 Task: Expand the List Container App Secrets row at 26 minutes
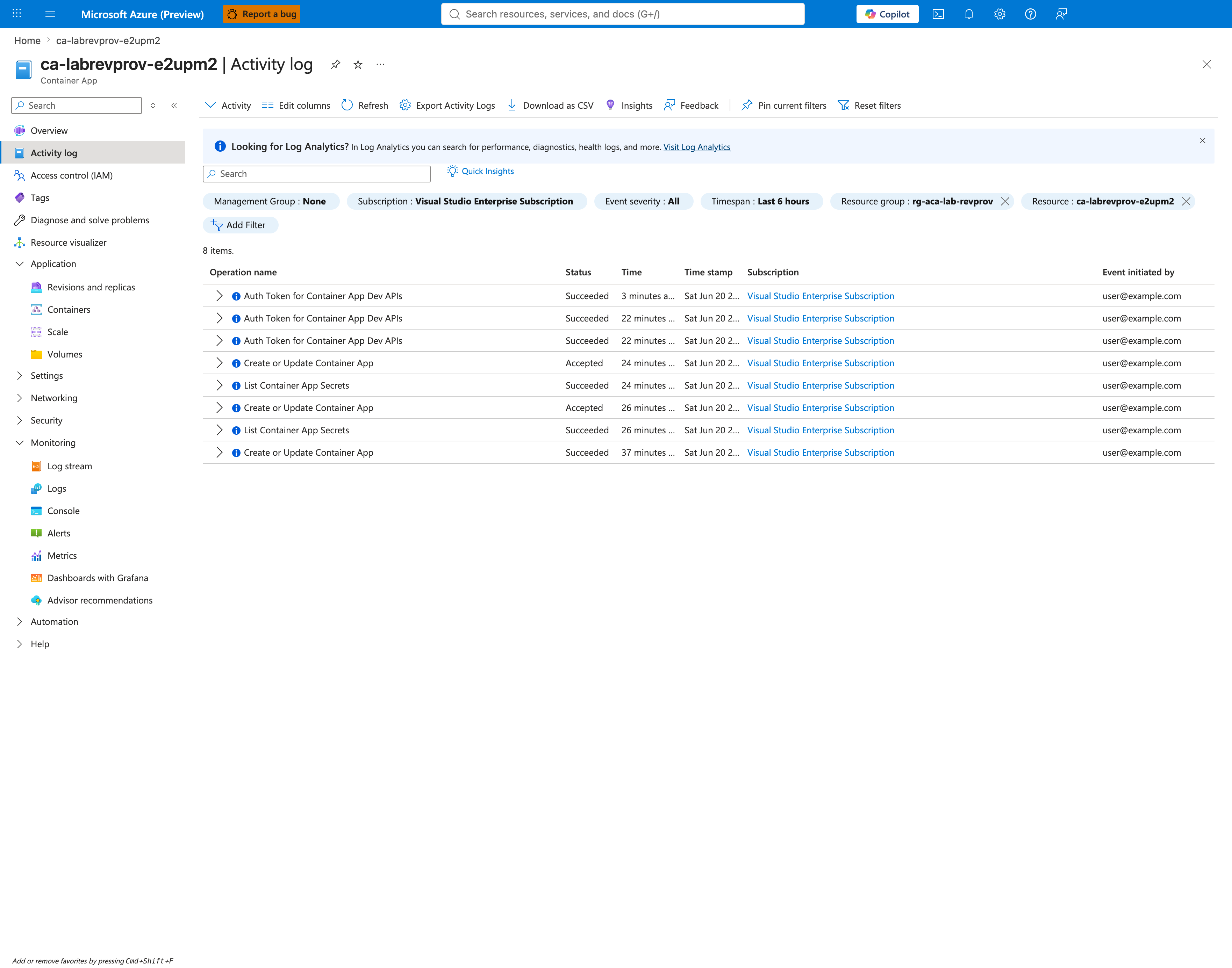tap(220, 430)
